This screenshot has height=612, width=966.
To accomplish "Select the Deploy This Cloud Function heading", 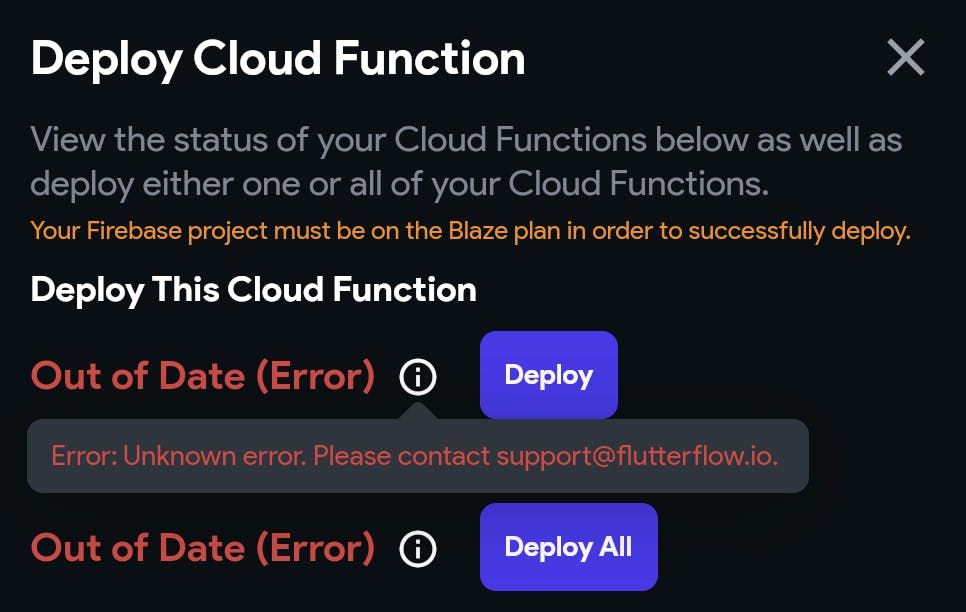I will 254,290.
